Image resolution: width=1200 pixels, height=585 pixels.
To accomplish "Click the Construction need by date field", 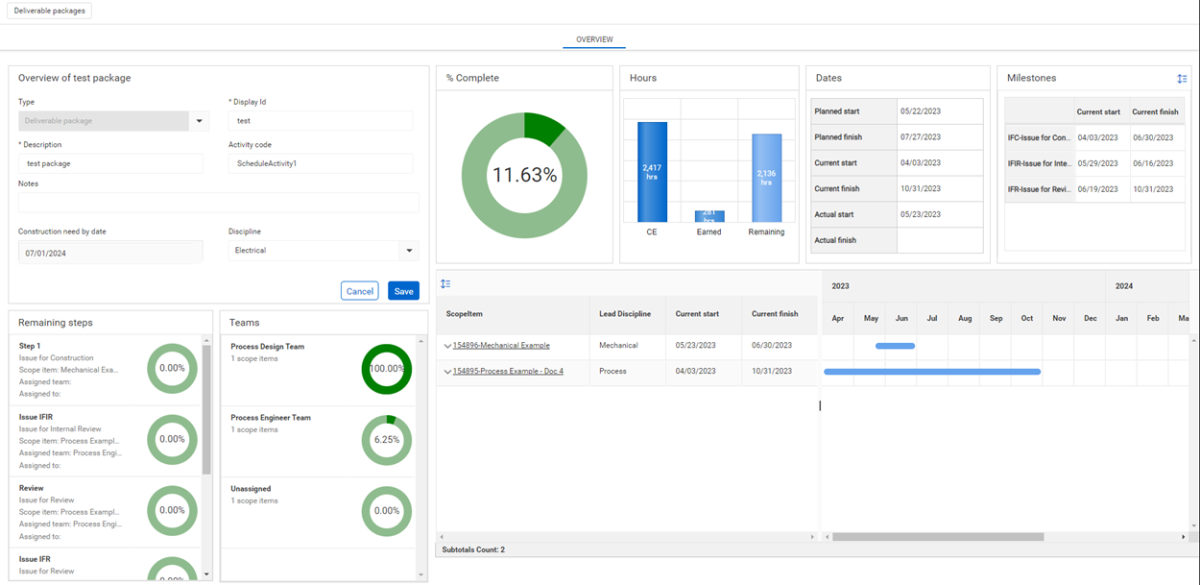I will tap(110, 253).
